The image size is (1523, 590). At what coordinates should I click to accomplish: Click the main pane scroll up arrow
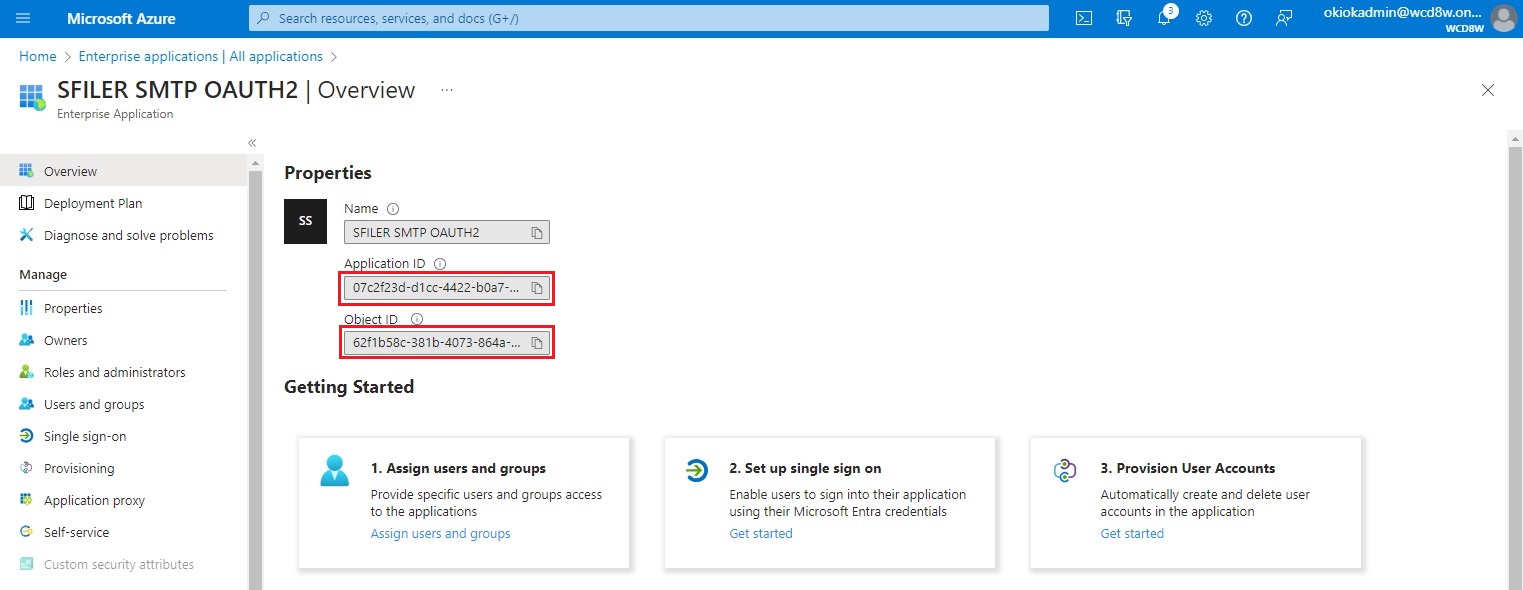[x=1515, y=137]
